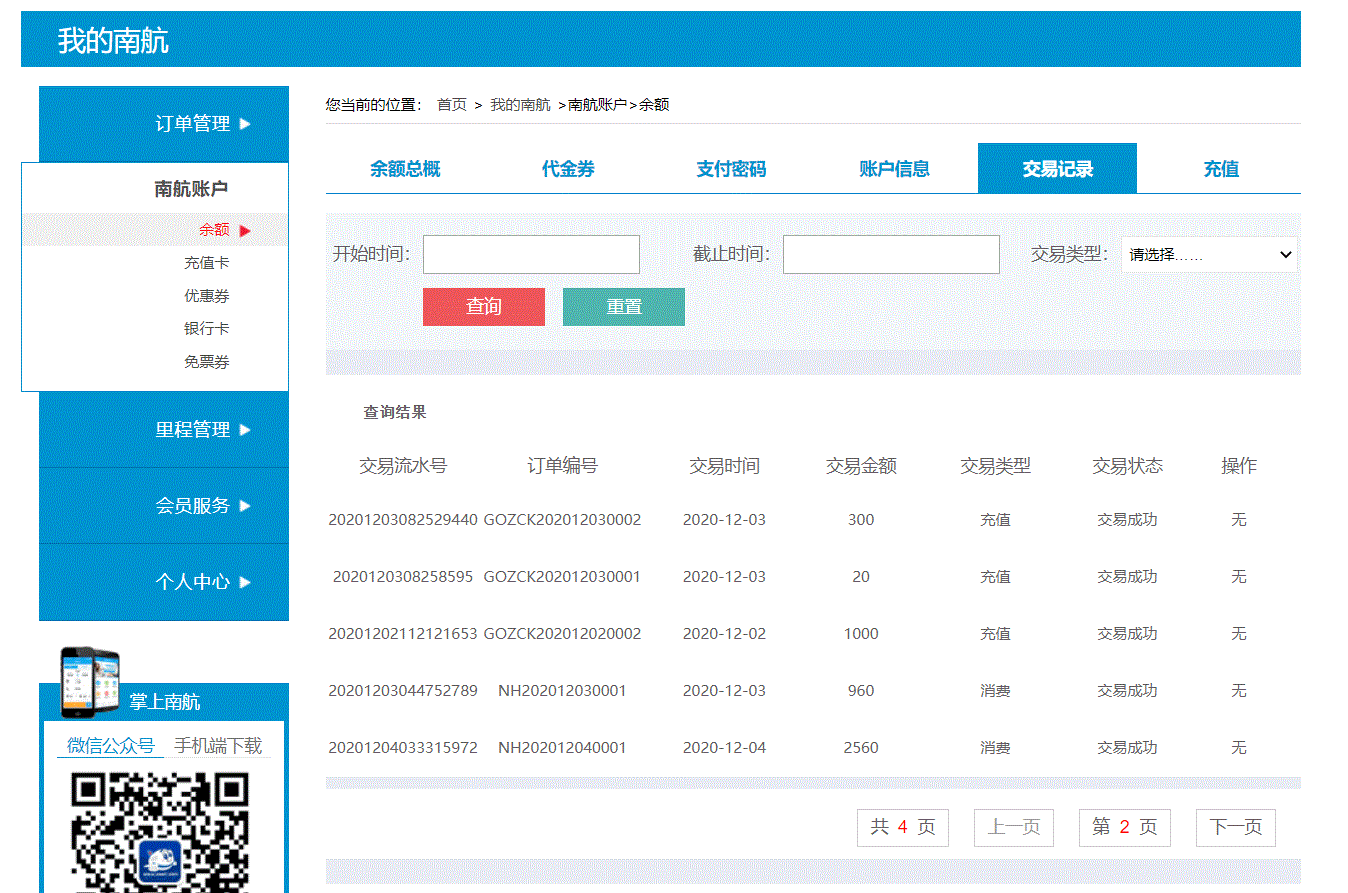This screenshot has width=1348, height=893.
Task: Click the 掌上南航 panel title
Action: click(165, 702)
